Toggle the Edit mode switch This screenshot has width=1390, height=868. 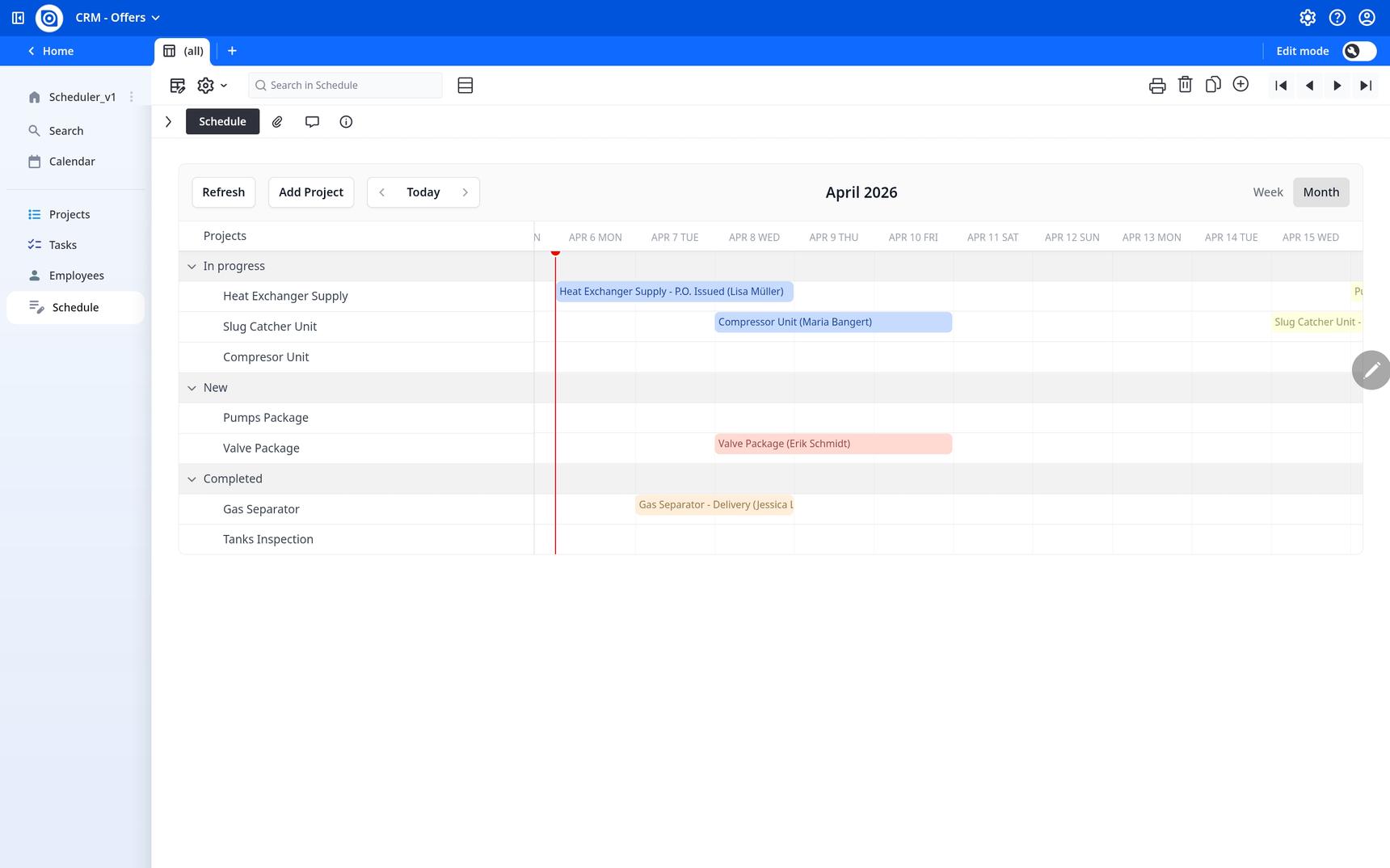pos(1358,51)
